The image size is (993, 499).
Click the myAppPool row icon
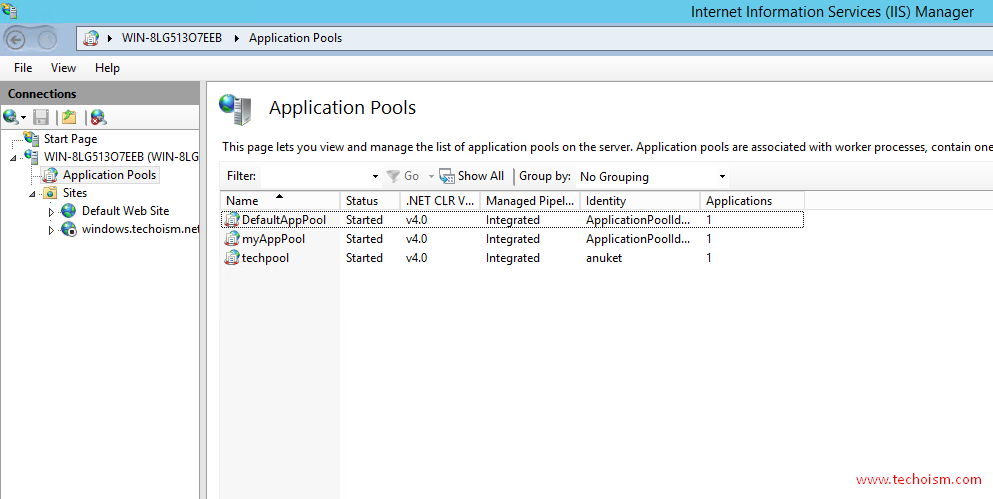click(232, 239)
